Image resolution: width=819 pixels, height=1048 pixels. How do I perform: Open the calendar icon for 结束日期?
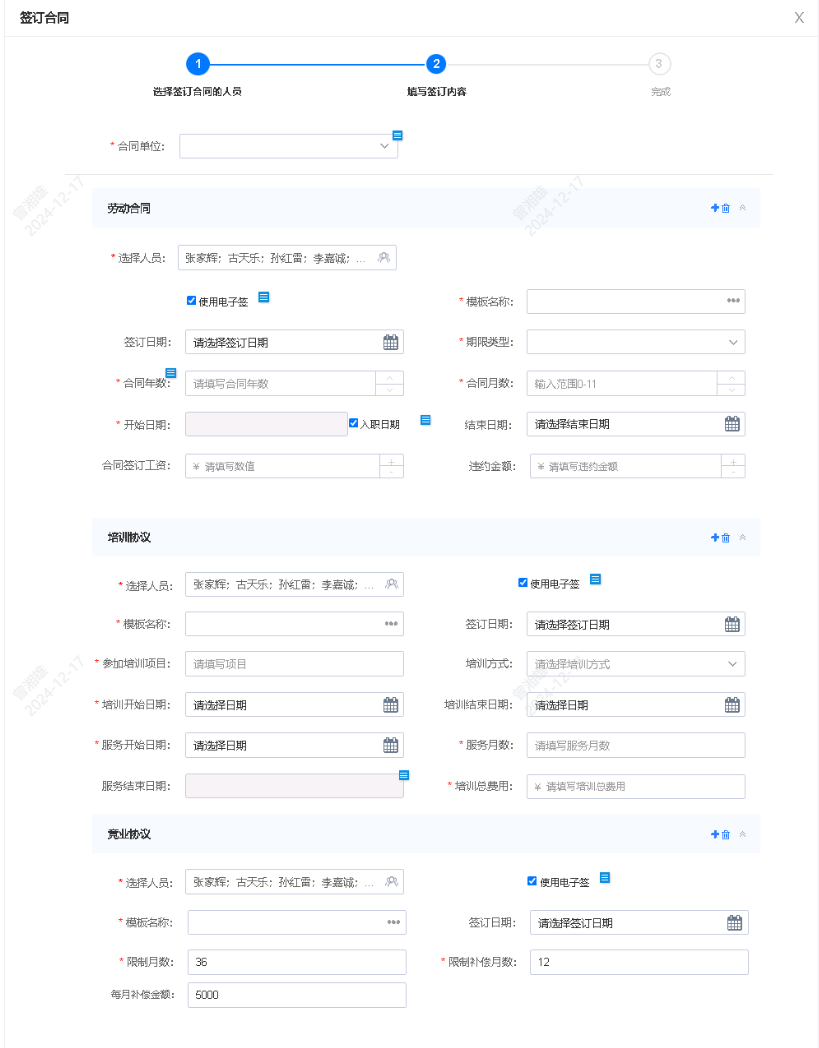[731, 423]
